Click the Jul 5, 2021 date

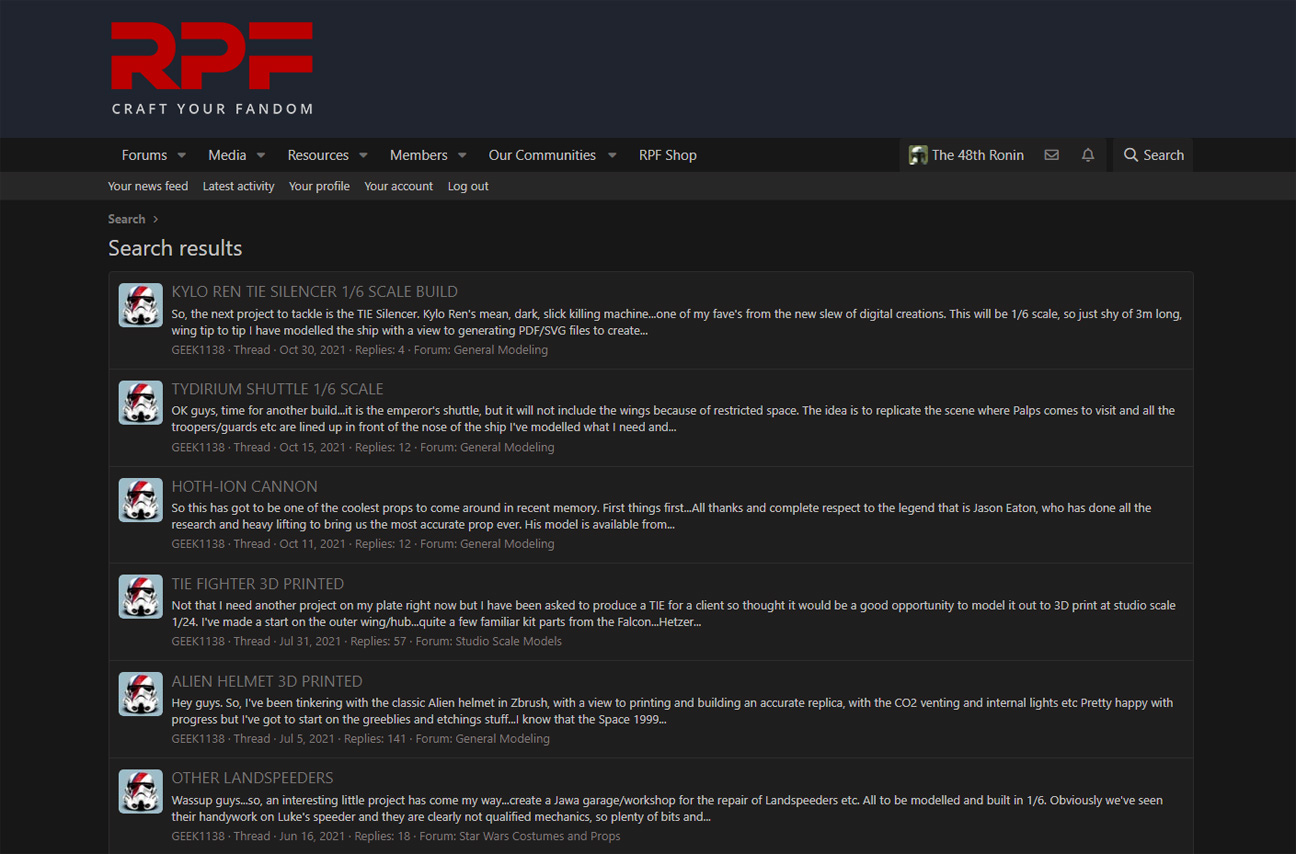pos(307,739)
